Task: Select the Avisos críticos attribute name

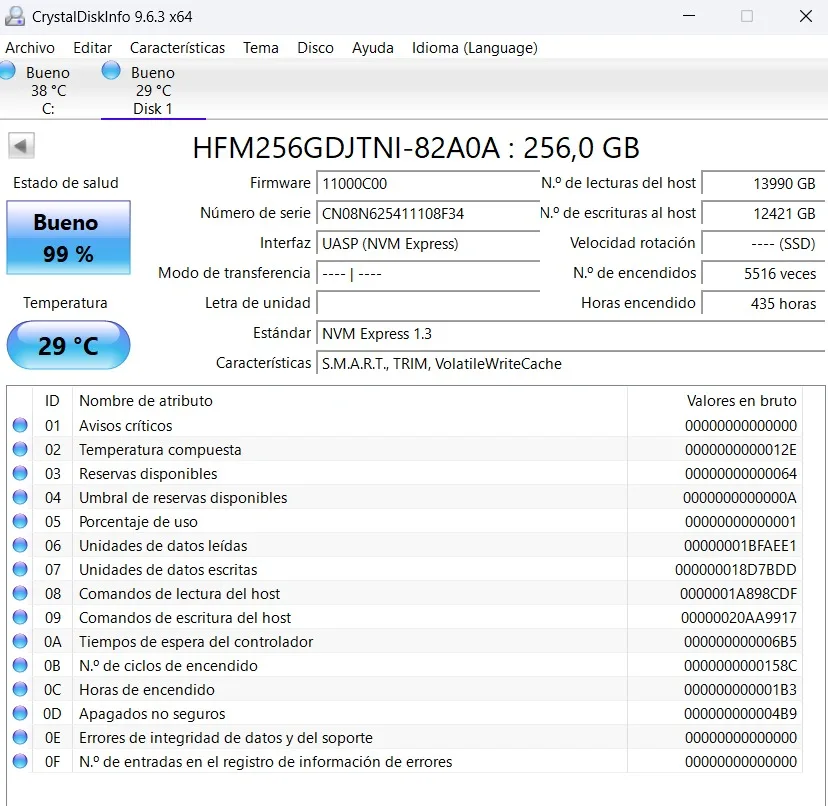Action: coord(126,426)
